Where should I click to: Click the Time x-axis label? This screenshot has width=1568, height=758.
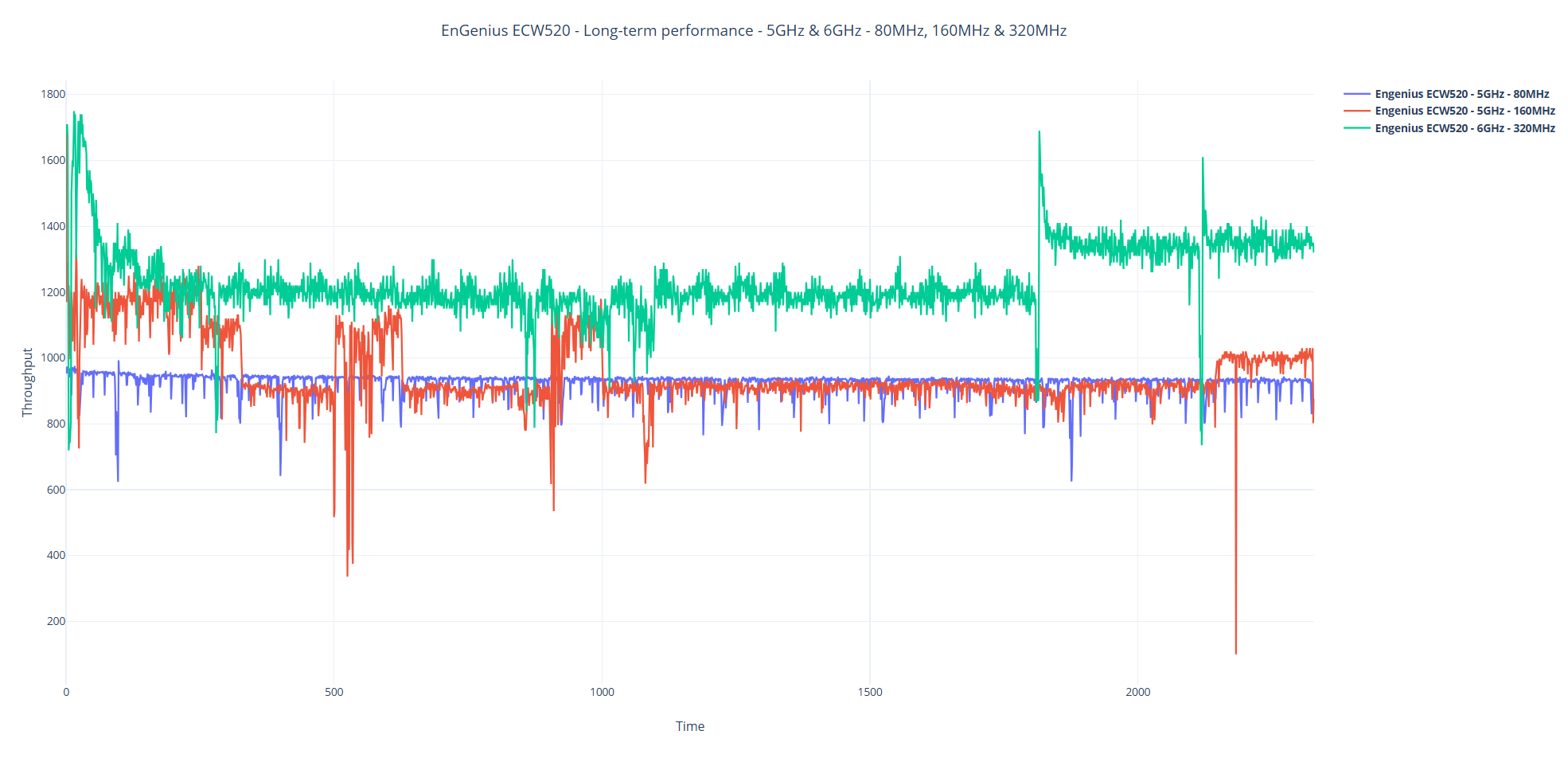pos(690,726)
